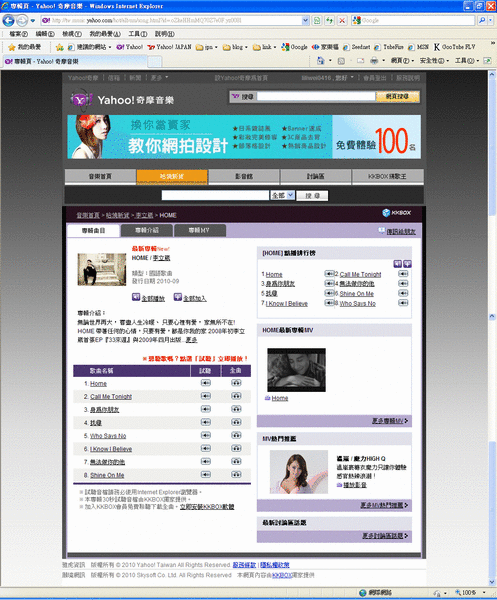Viewport: 497px width, 600px height.
Task: Click the IE Back navigation button
Action: click(x=8, y=20)
